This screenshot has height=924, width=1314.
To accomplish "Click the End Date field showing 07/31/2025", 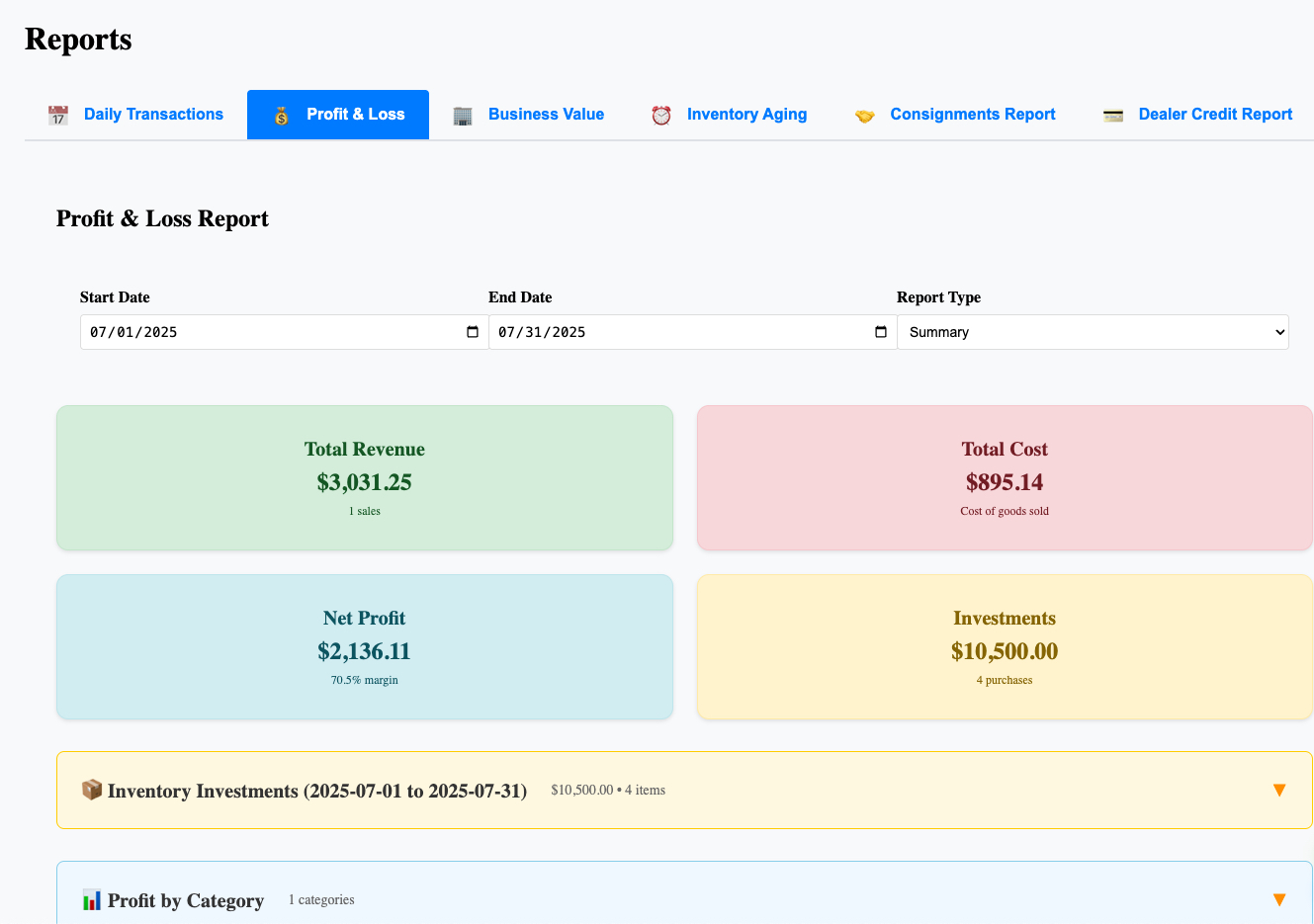I will pyautogui.click(x=692, y=332).
